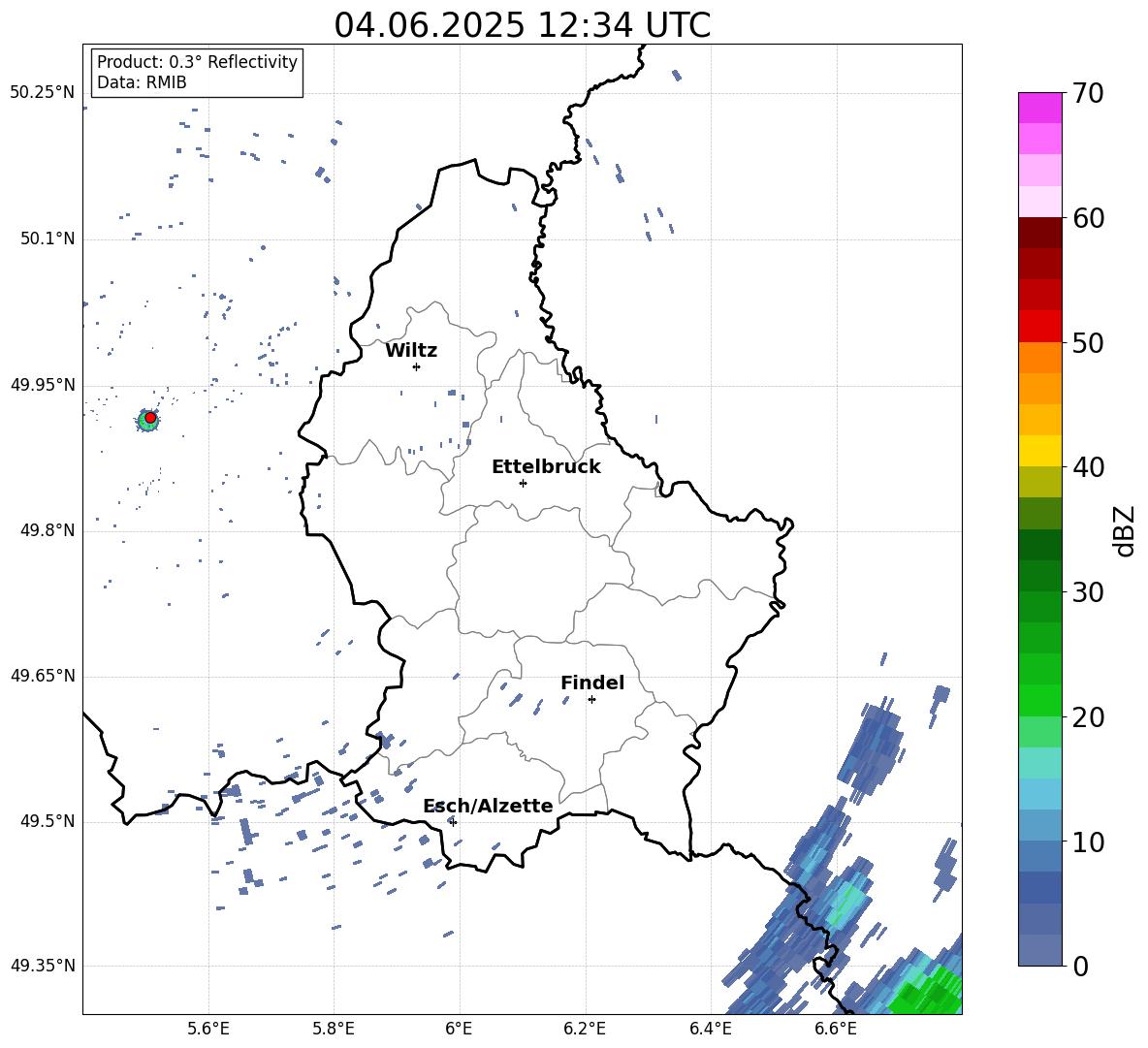Pick the yellow colorbar swatch above 40

point(1039,451)
